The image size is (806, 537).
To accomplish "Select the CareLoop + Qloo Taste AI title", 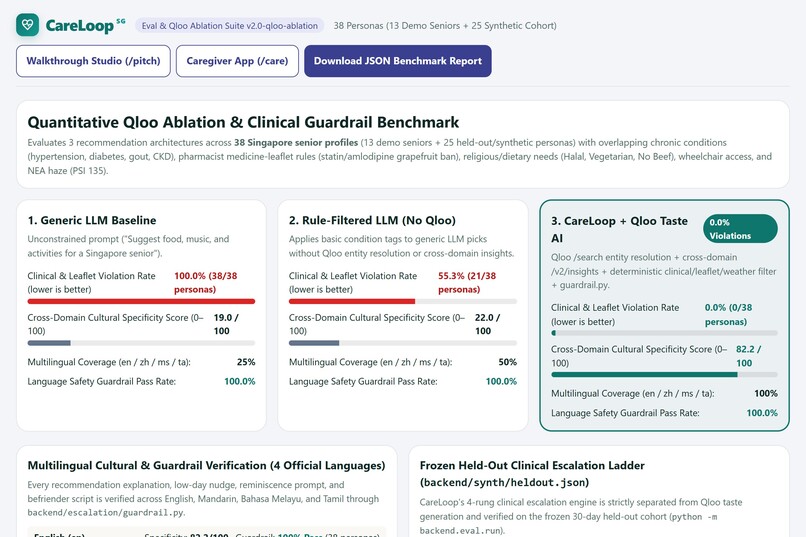I will point(619,229).
